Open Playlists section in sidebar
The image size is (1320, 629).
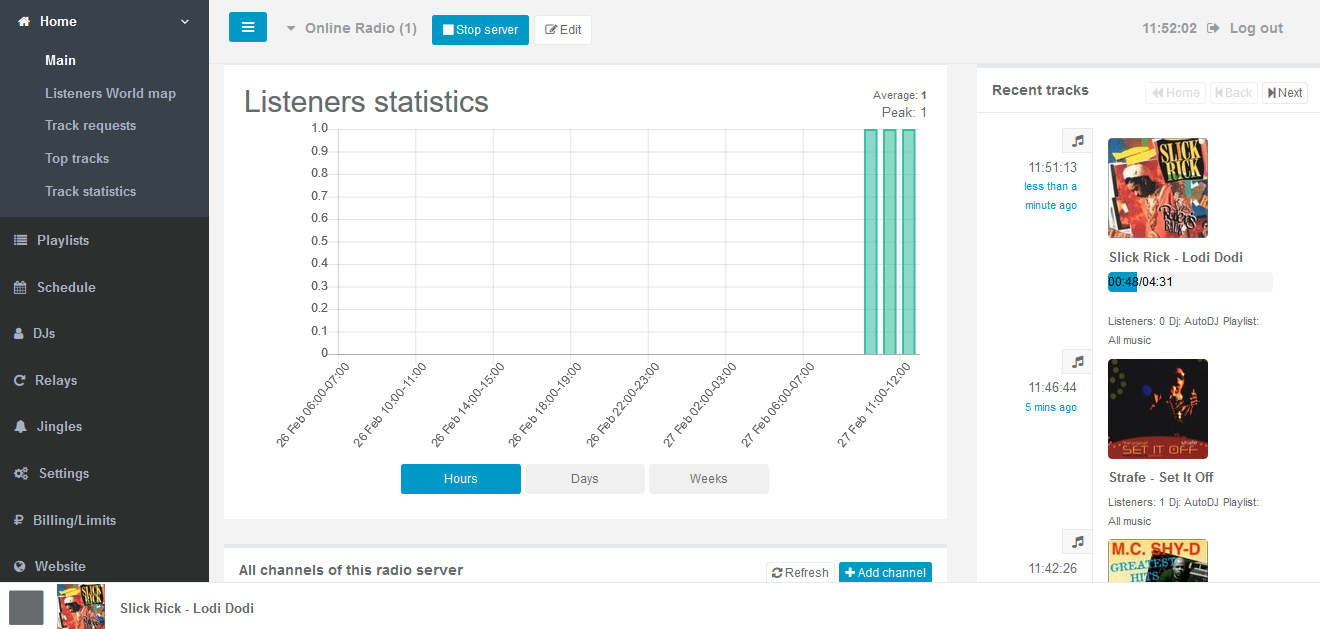click(62, 240)
